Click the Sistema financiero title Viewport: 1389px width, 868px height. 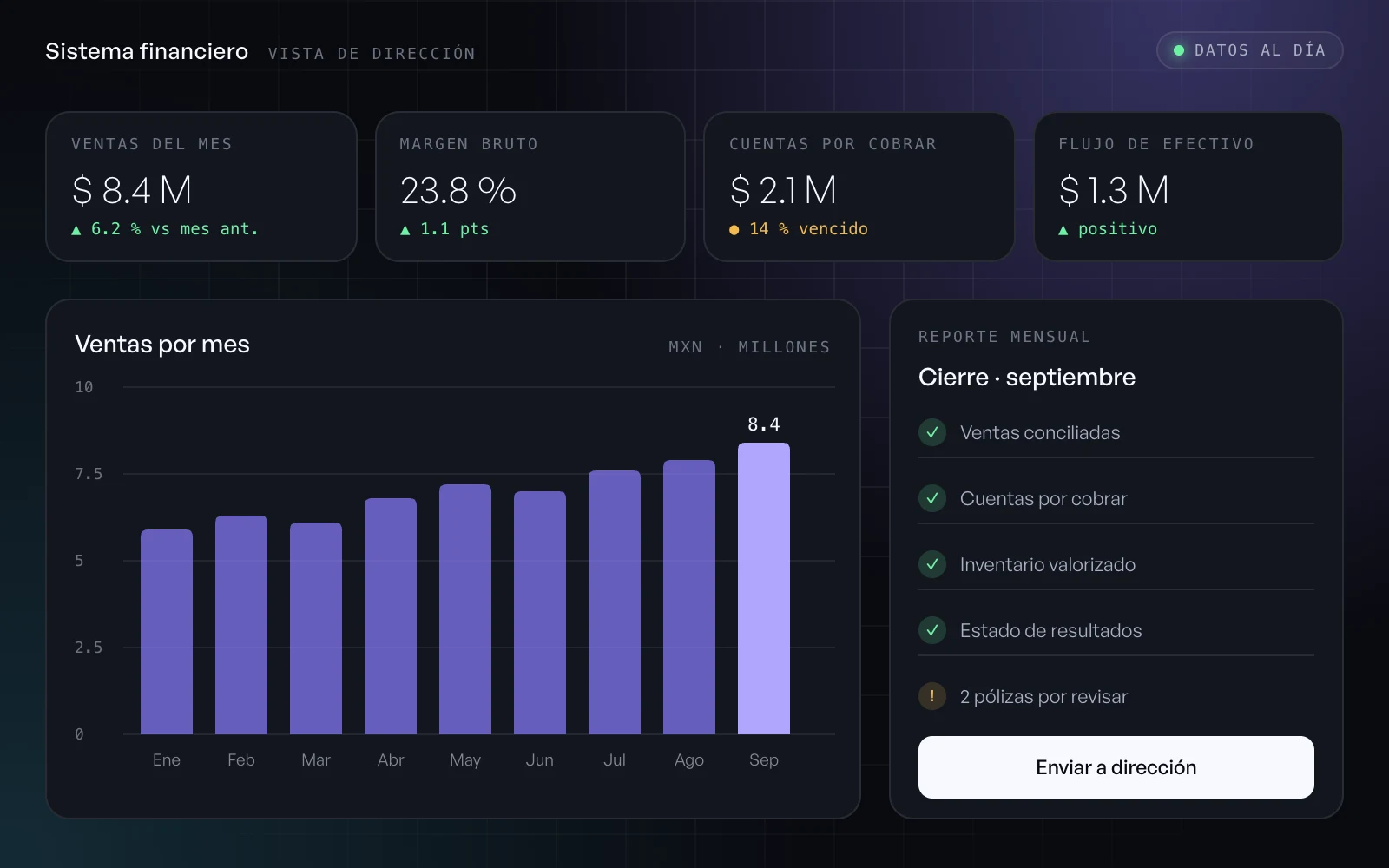(x=147, y=51)
